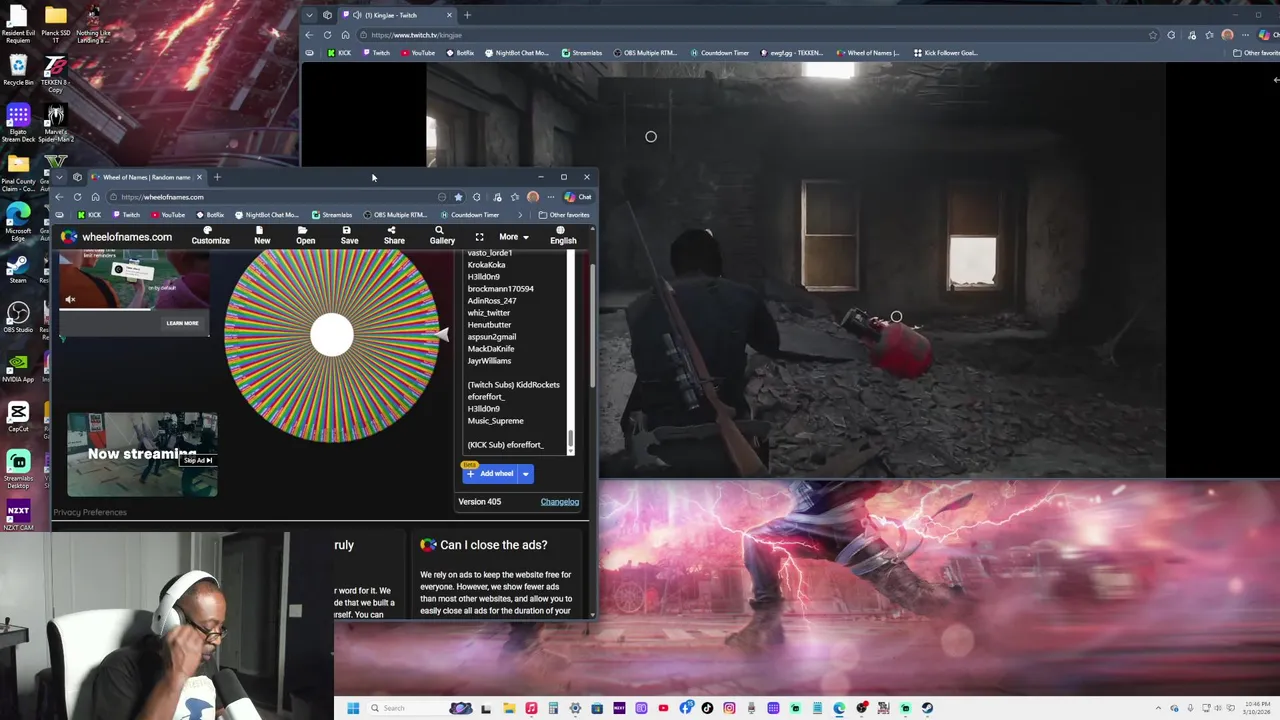Expand the Add wheel dropdown arrow
This screenshot has width=1280, height=720.
525,474
